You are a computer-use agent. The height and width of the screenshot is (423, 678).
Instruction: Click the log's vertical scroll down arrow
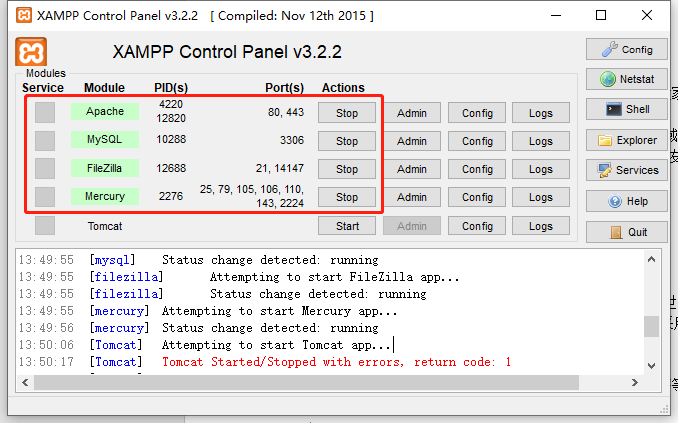pos(651,366)
